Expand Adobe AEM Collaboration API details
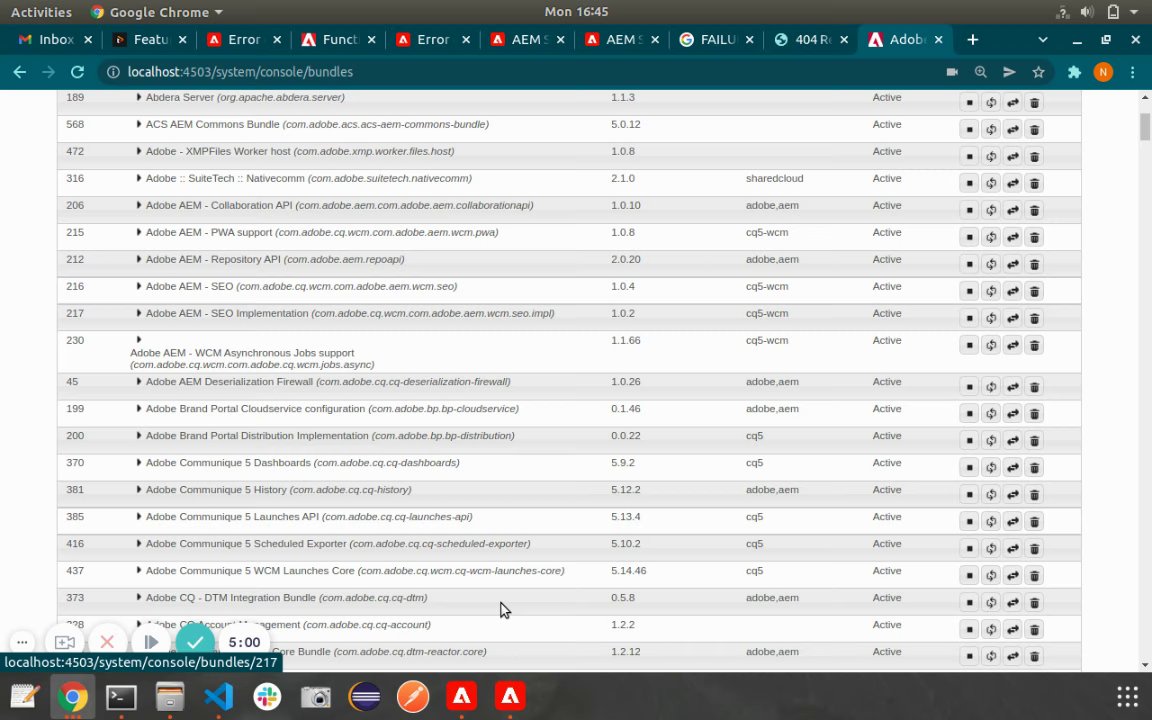1152x720 pixels. pyautogui.click(x=138, y=205)
